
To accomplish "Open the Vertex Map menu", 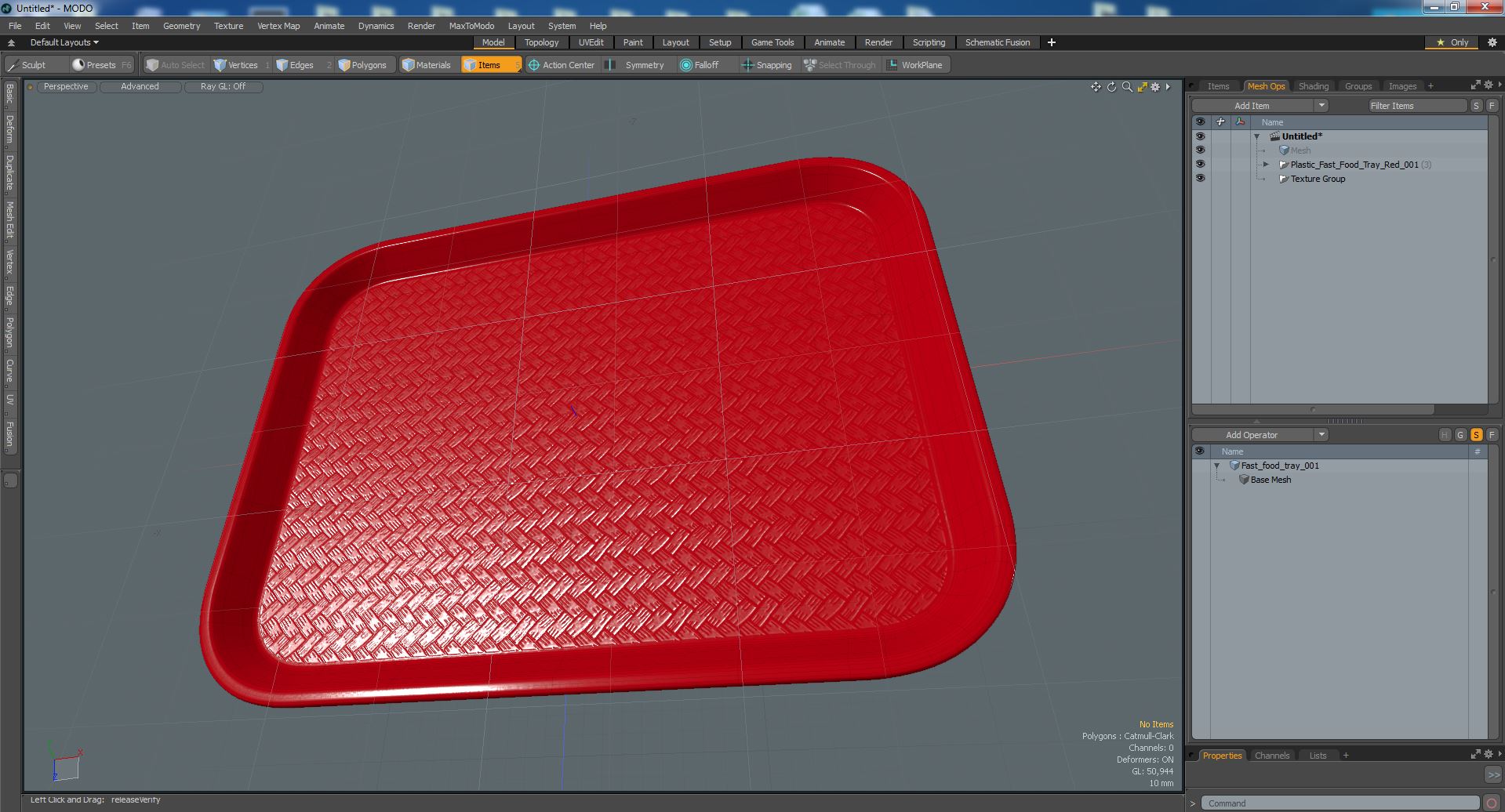I will [x=278, y=26].
